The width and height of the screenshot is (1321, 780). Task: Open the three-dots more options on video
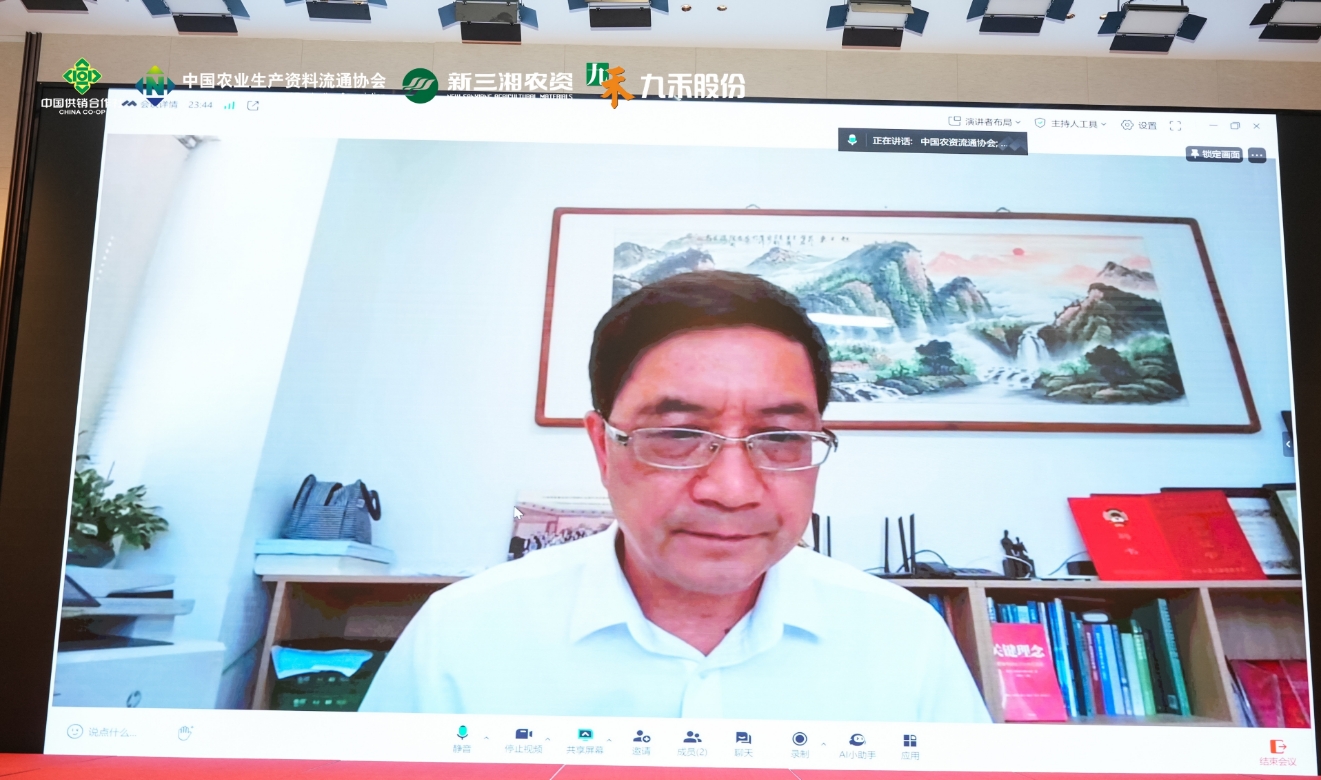(x=1257, y=155)
